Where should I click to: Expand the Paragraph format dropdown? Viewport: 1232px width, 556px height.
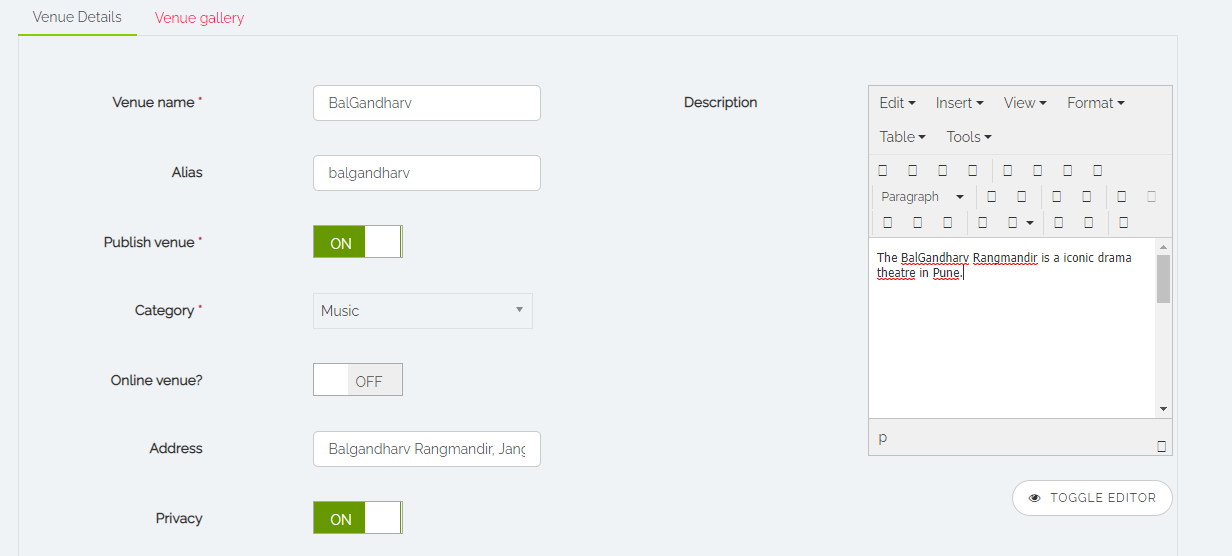pos(922,197)
